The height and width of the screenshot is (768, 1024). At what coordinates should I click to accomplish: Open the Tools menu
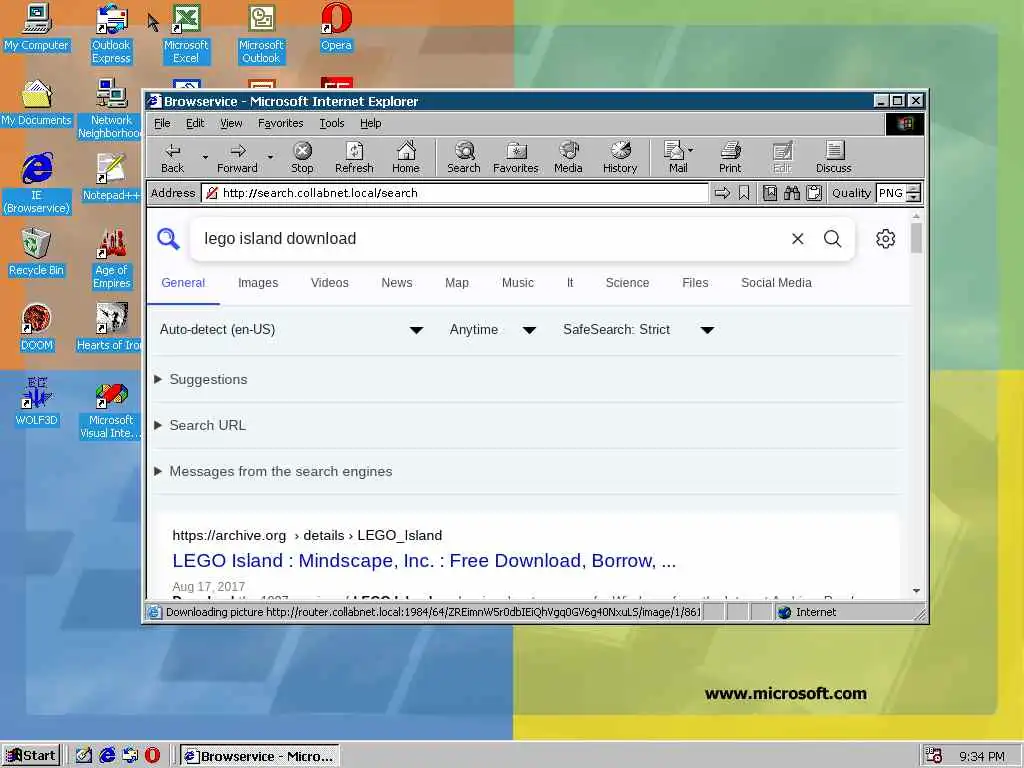332,123
